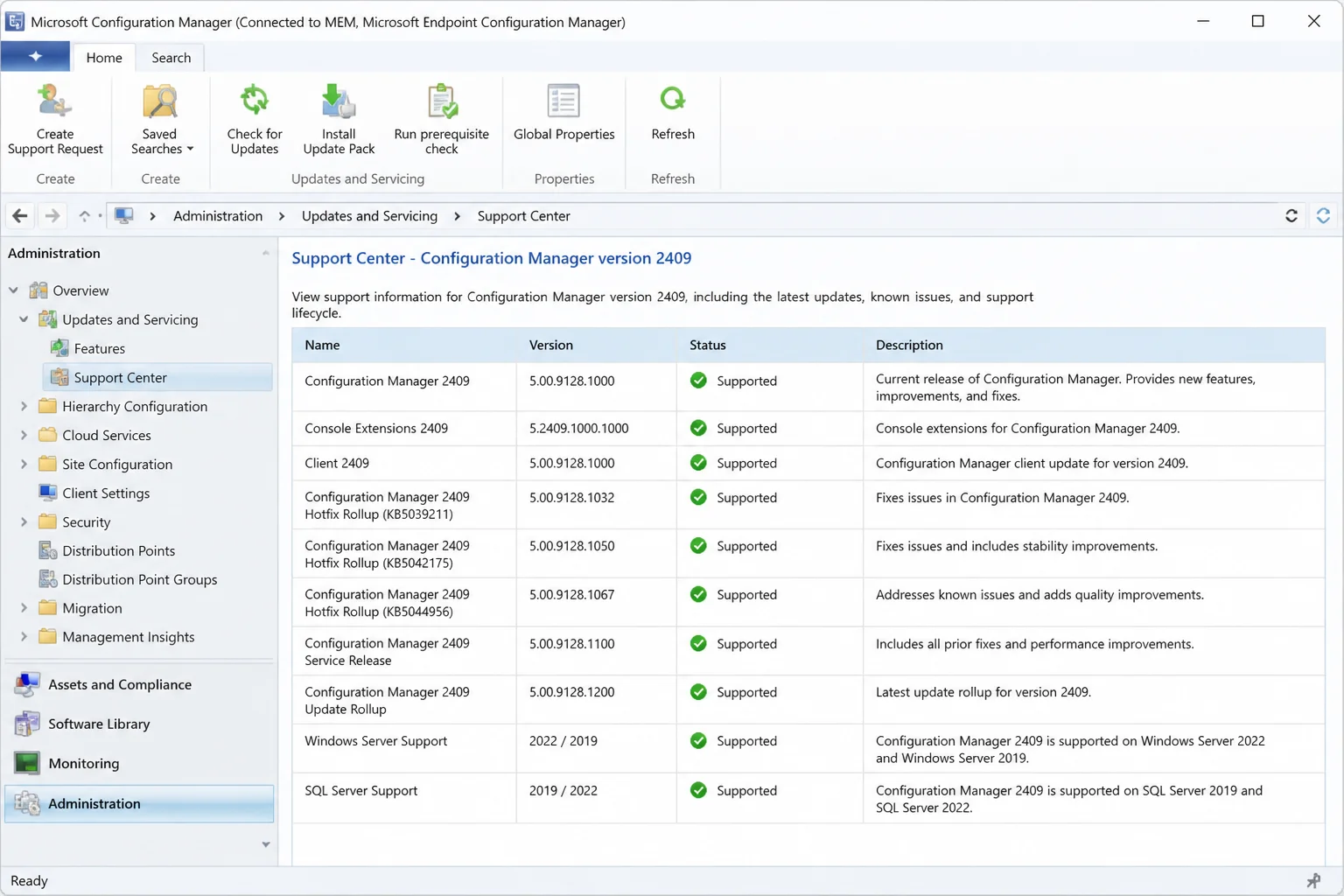
Task: Collapse the Overview tree node
Action: click(x=14, y=290)
